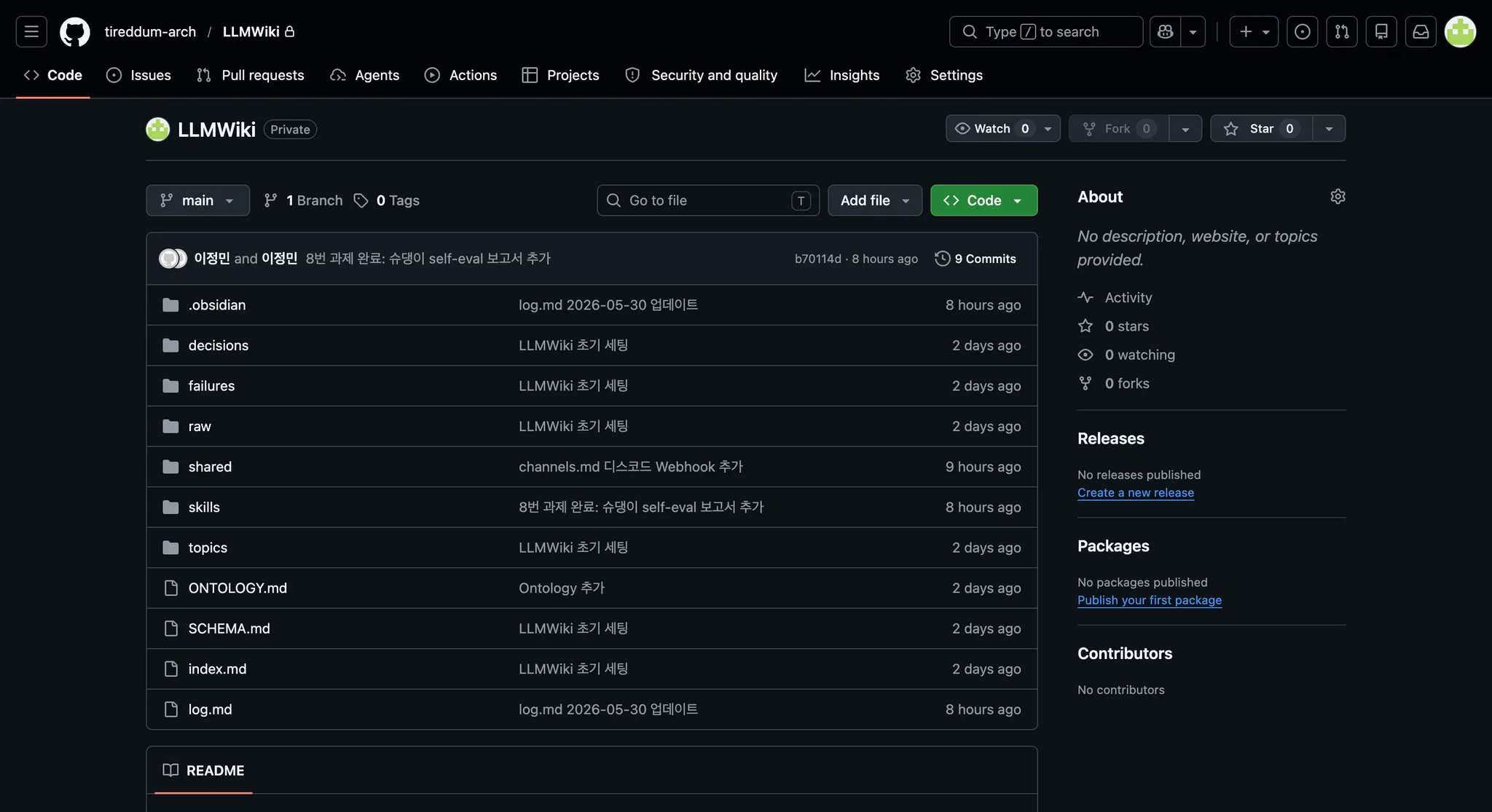Star the LLMWiki repository
Viewport: 1492px width, 812px height.
click(1261, 129)
